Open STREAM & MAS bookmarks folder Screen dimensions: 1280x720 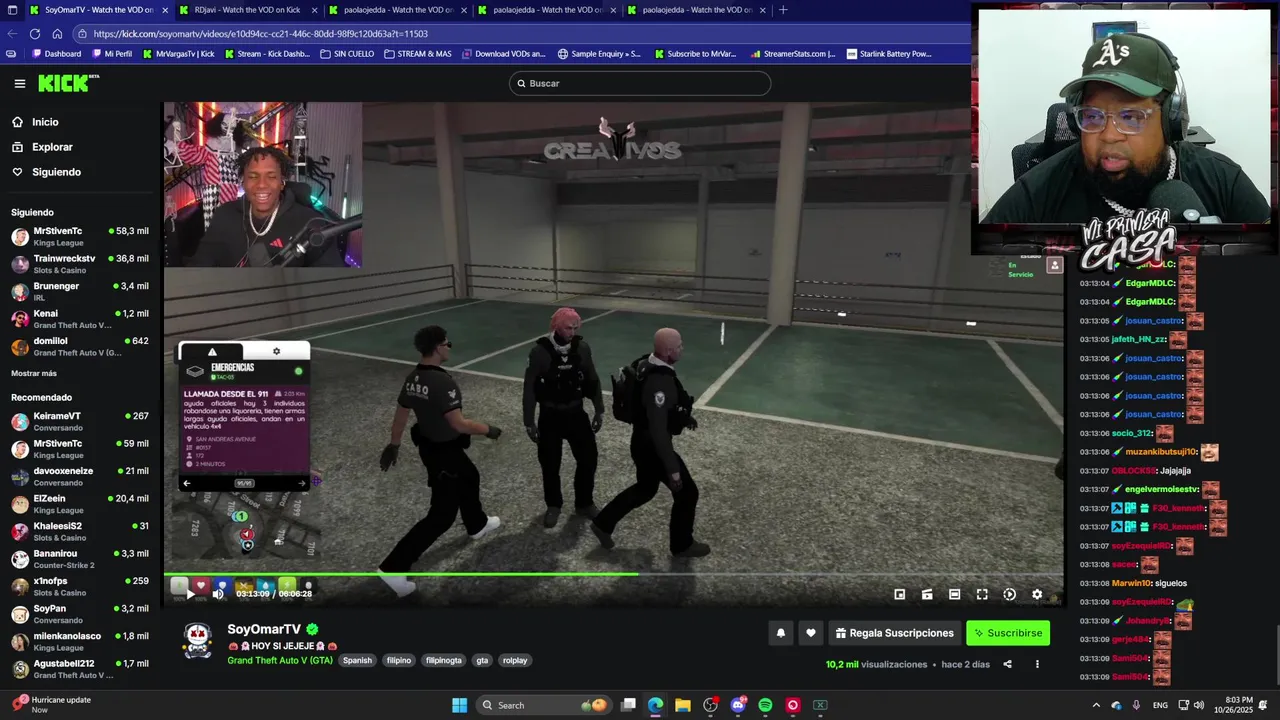417,54
